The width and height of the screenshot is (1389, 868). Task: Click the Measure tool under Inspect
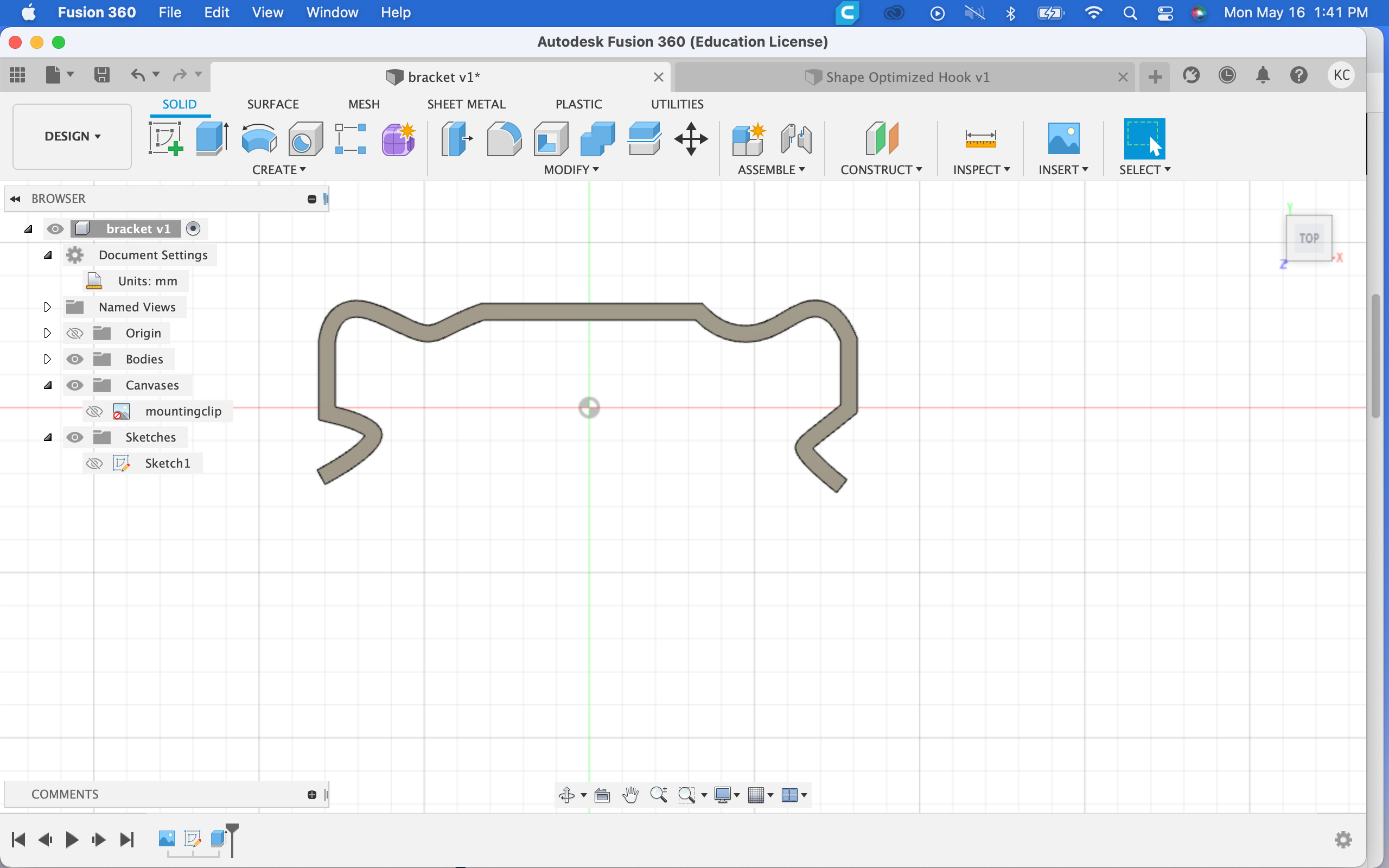[980, 138]
